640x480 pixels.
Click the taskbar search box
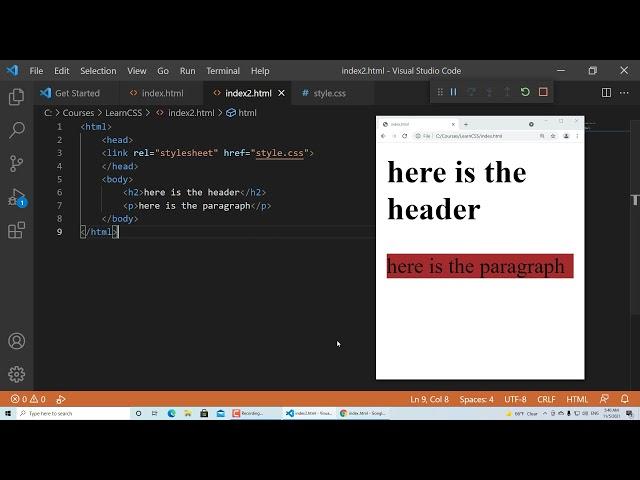click(73, 413)
